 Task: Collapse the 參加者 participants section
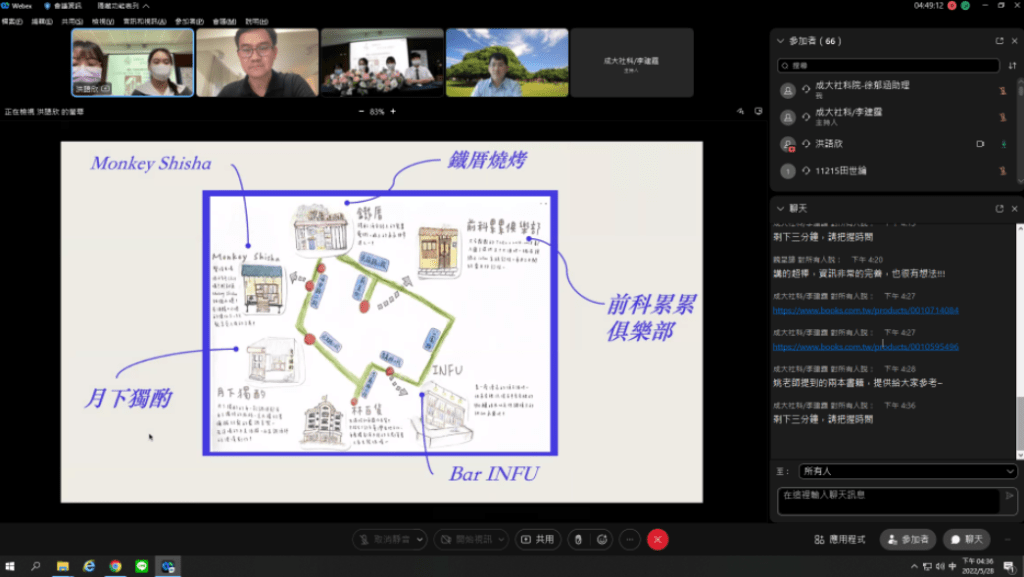pyautogui.click(x=781, y=41)
